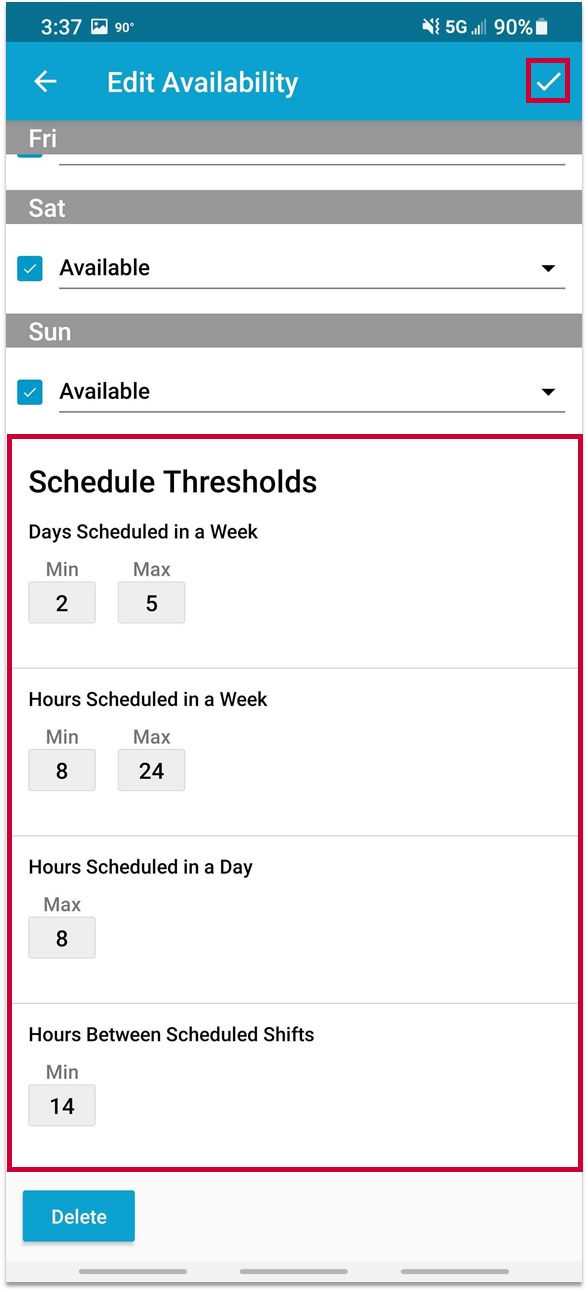Edit maximum days scheduled in a week
The width and height of the screenshot is (588, 1292).
click(x=152, y=603)
